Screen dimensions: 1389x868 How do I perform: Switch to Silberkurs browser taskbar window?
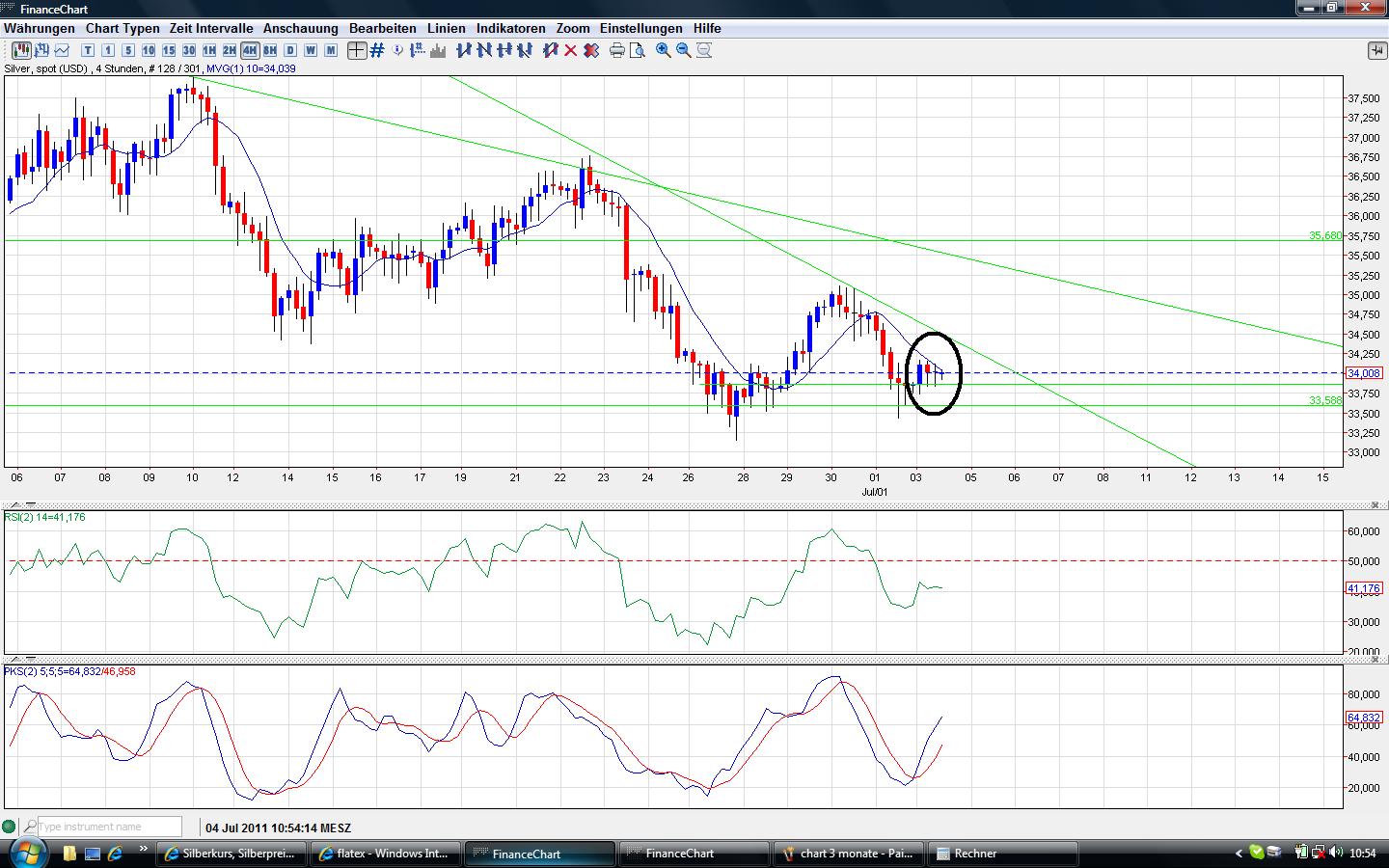pos(232,854)
